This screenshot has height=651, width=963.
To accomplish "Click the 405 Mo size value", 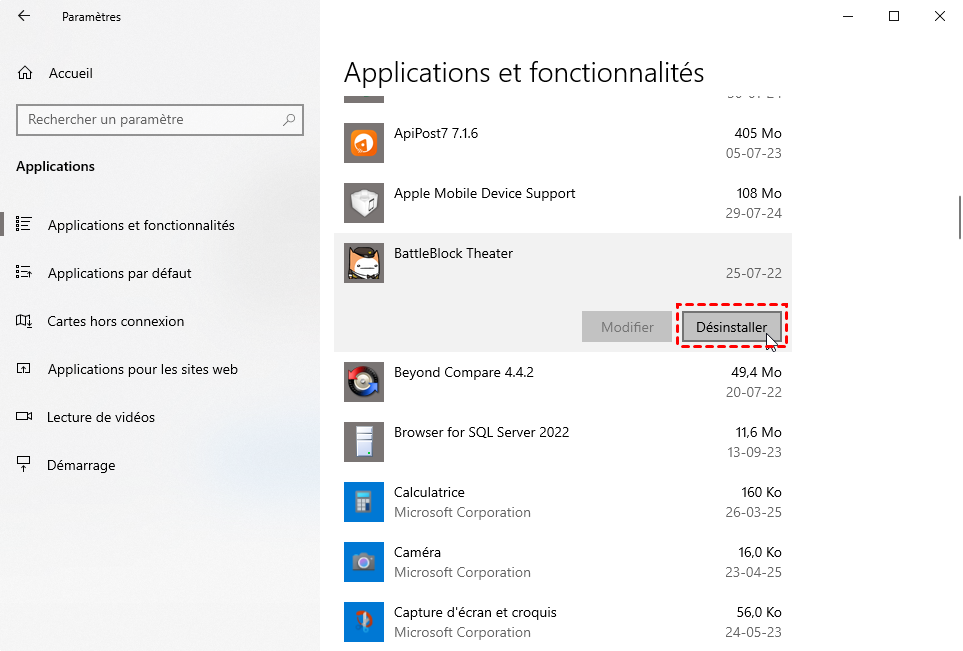I will [758, 133].
